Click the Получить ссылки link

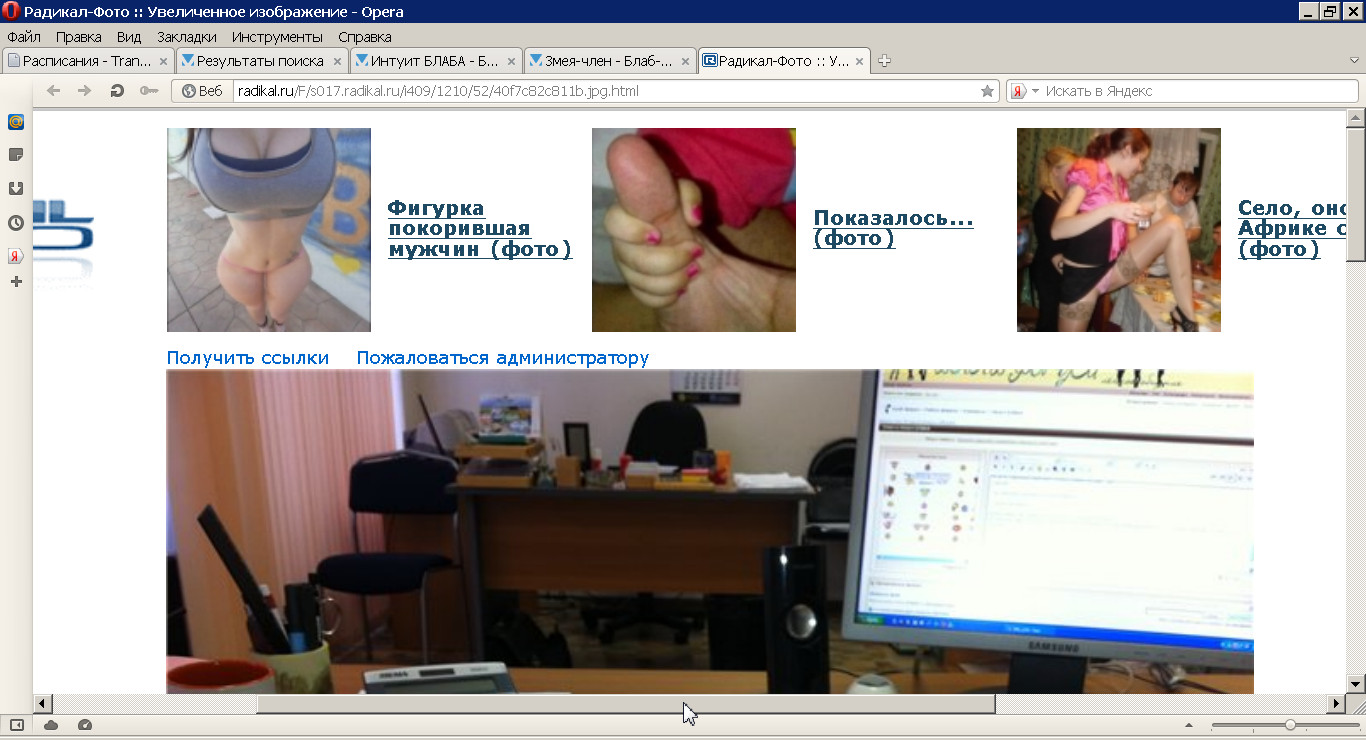click(247, 358)
